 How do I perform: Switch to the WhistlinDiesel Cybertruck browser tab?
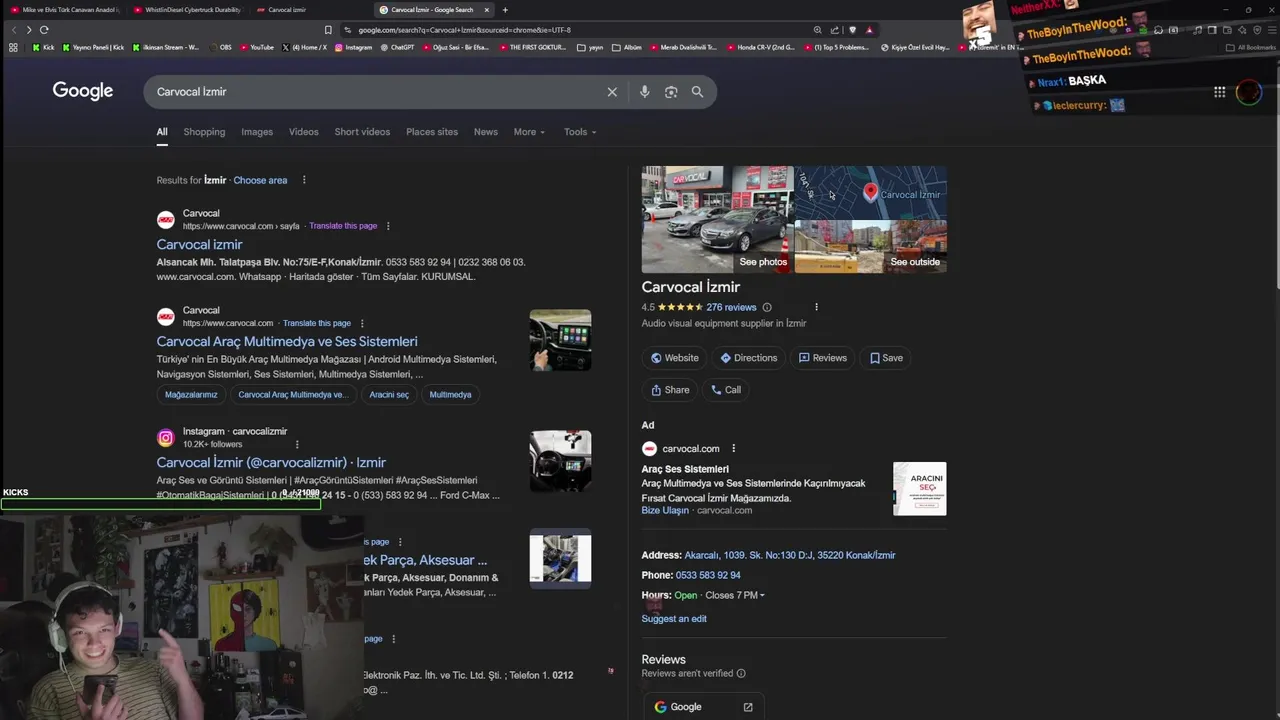point(187,10)
